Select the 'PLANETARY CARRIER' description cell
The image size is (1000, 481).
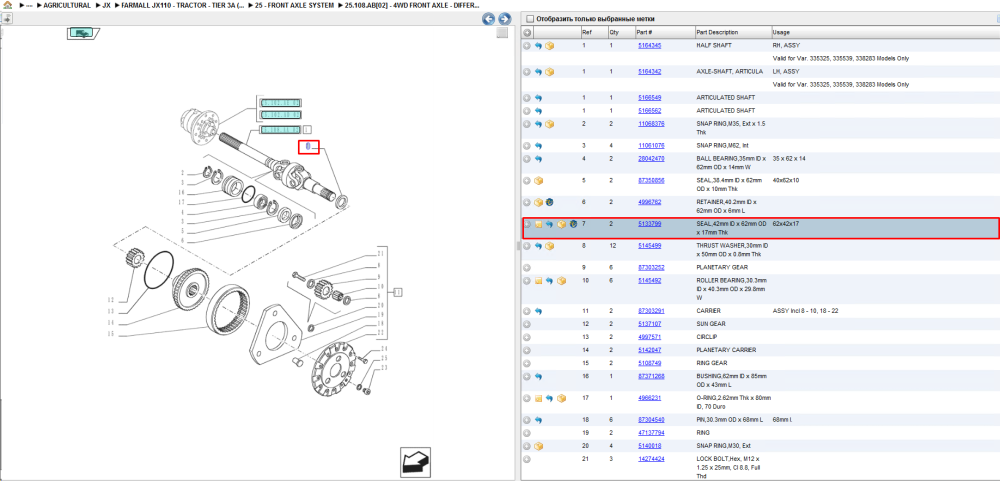coord(726,350)
